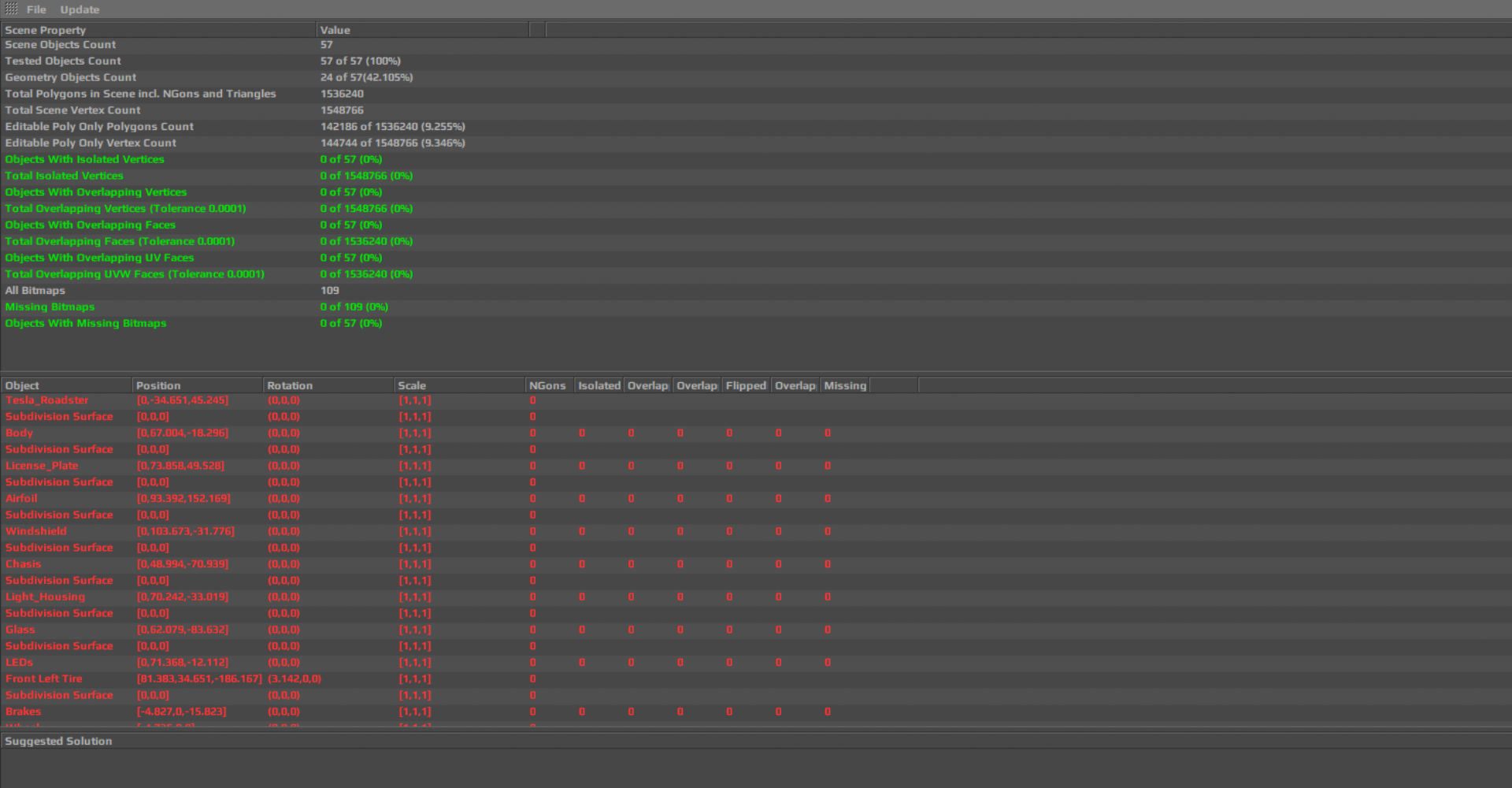Click the All Bitmaps value 109
Image resolution: width=1512 pixels, height=788 pixels.
click(x=330, y=291)
